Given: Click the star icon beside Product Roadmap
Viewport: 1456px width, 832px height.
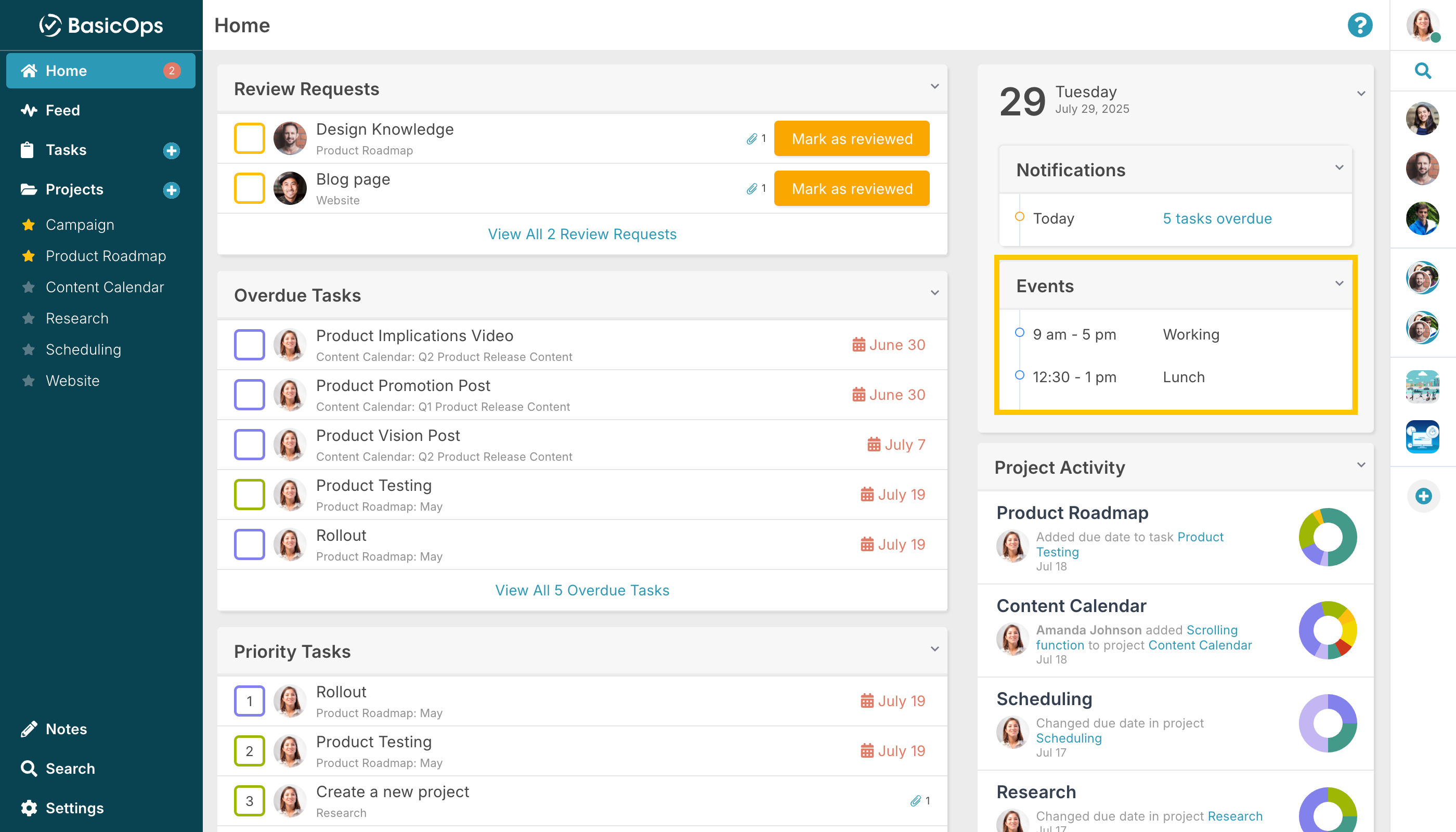Looking at the screenshot, I should pyautogui.click(x=28, y=256).
